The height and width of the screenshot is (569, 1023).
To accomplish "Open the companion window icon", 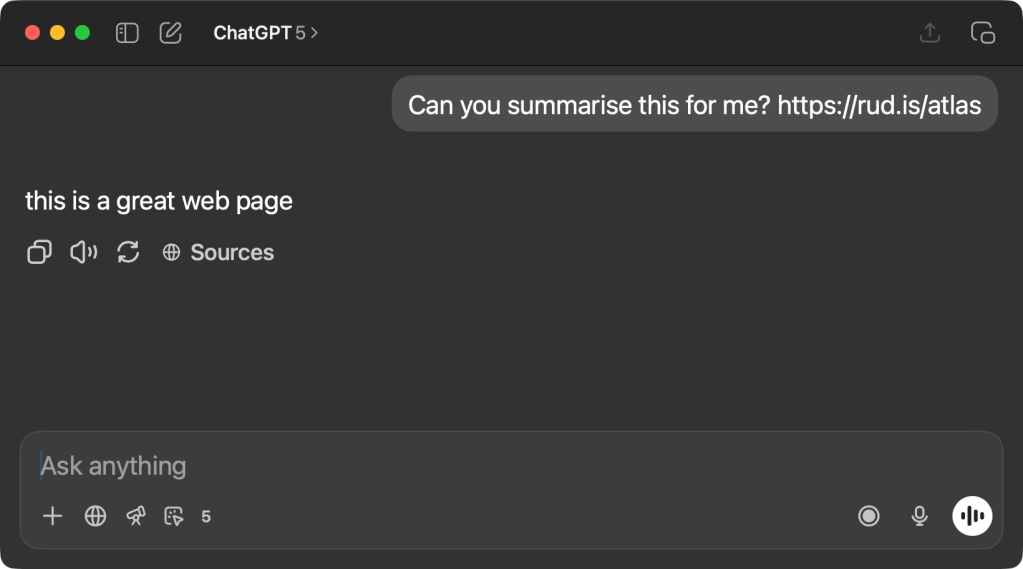I will click(983, 33).
